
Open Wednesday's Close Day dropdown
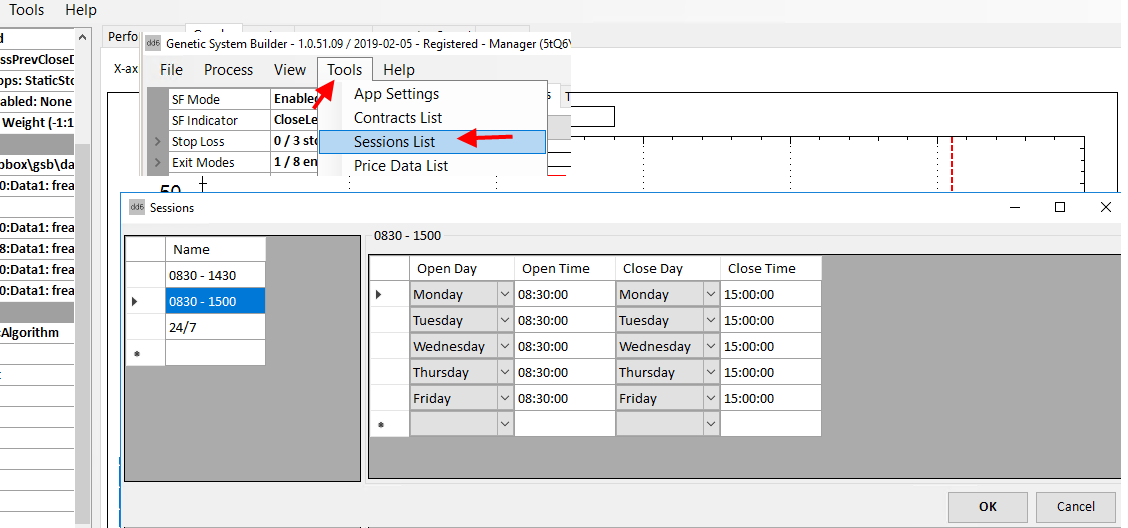click(710, 347)
